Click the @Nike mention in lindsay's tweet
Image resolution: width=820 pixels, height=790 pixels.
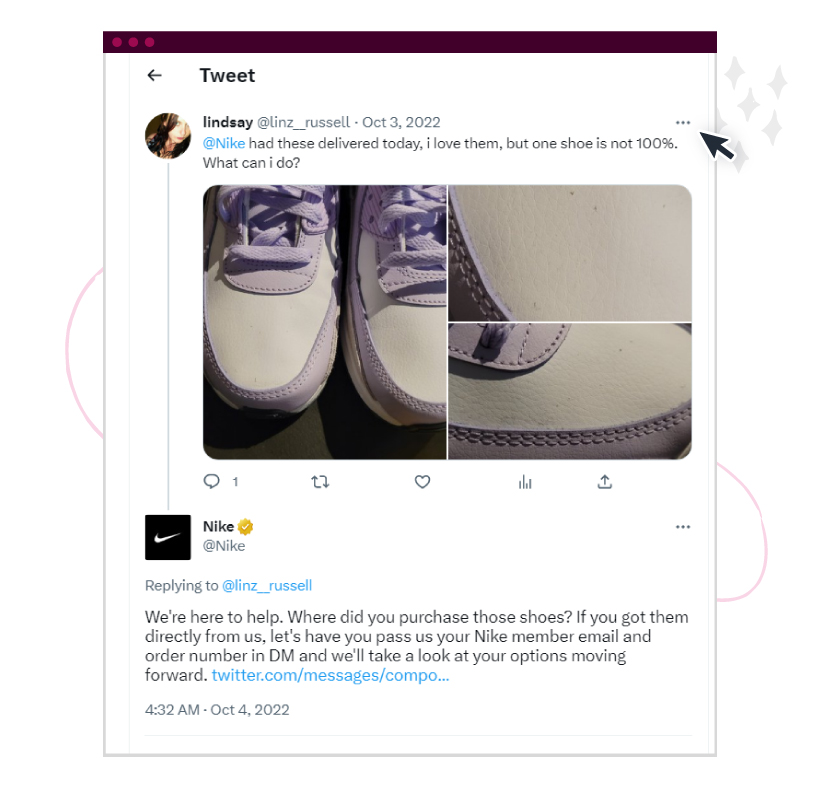point(224,143)
